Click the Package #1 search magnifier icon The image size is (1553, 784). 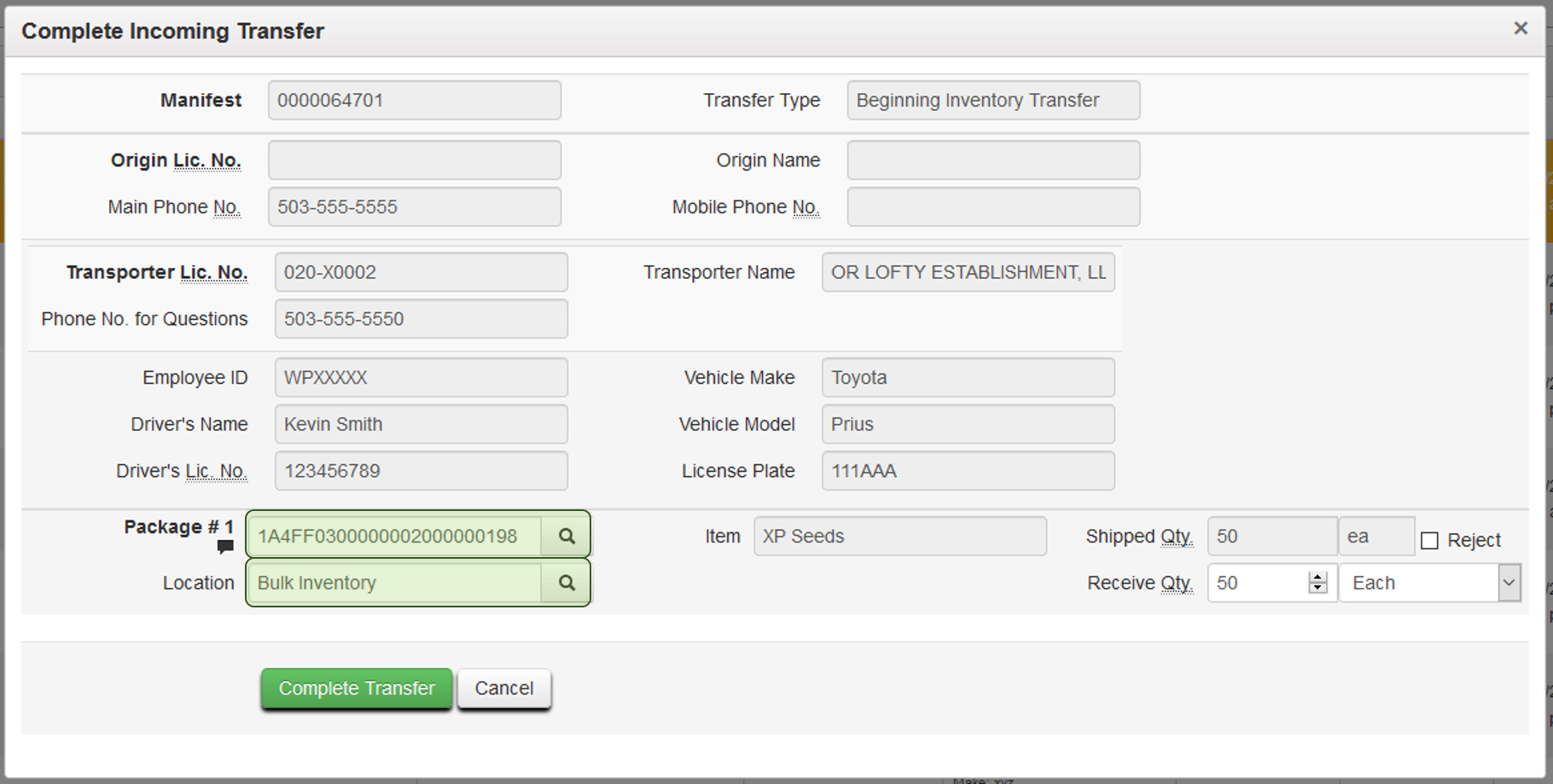(566, 536)
